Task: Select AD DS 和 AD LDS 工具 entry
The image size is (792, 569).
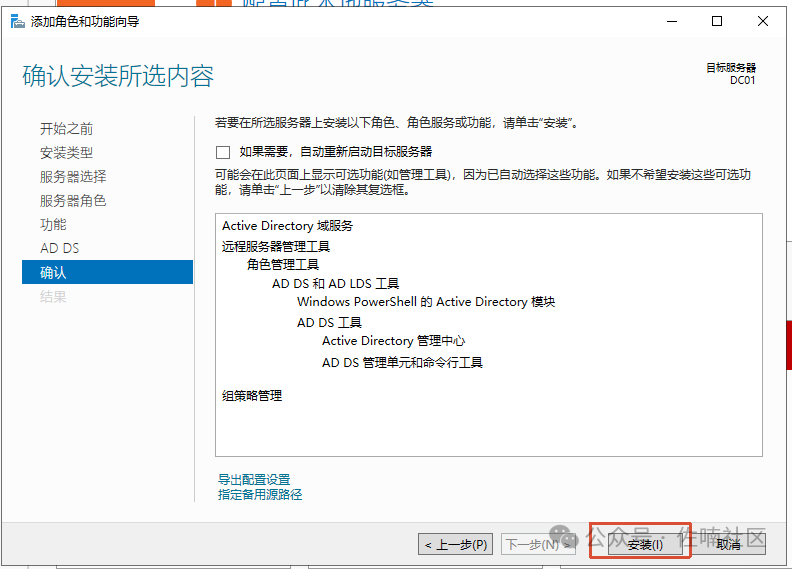Action: 335,284
